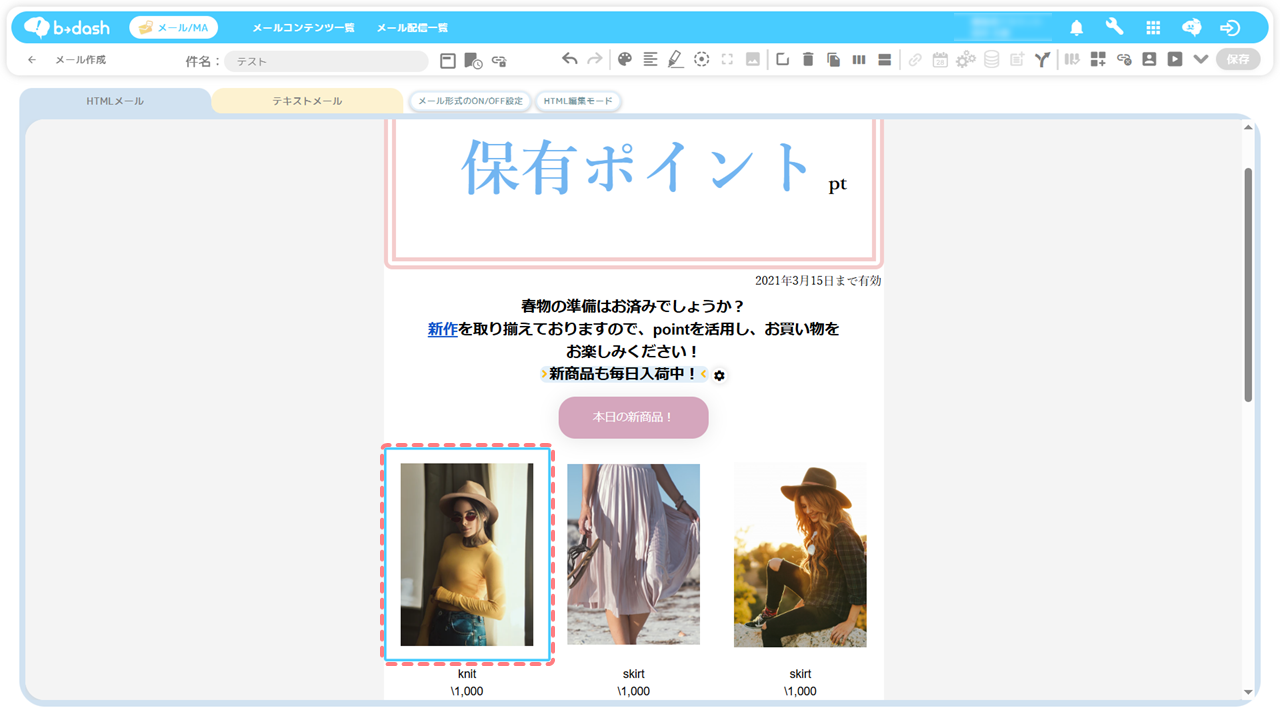Click the chain link icon
The height and width of the screenshot is (720, 1280).
tap(915, 60)
